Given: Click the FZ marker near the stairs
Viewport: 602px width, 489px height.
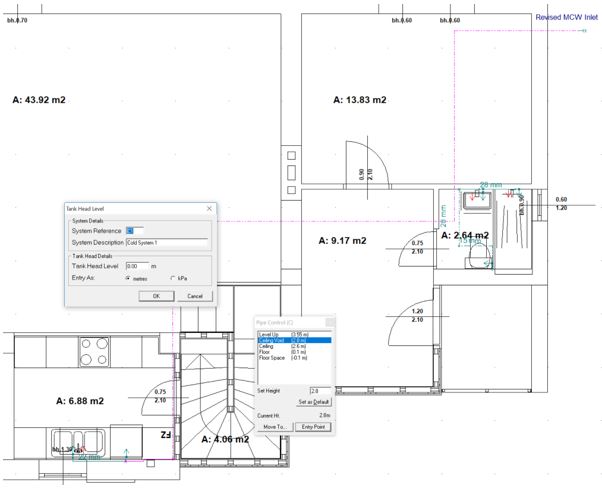Looking at the screenshot, I should [x=165, y=435].
